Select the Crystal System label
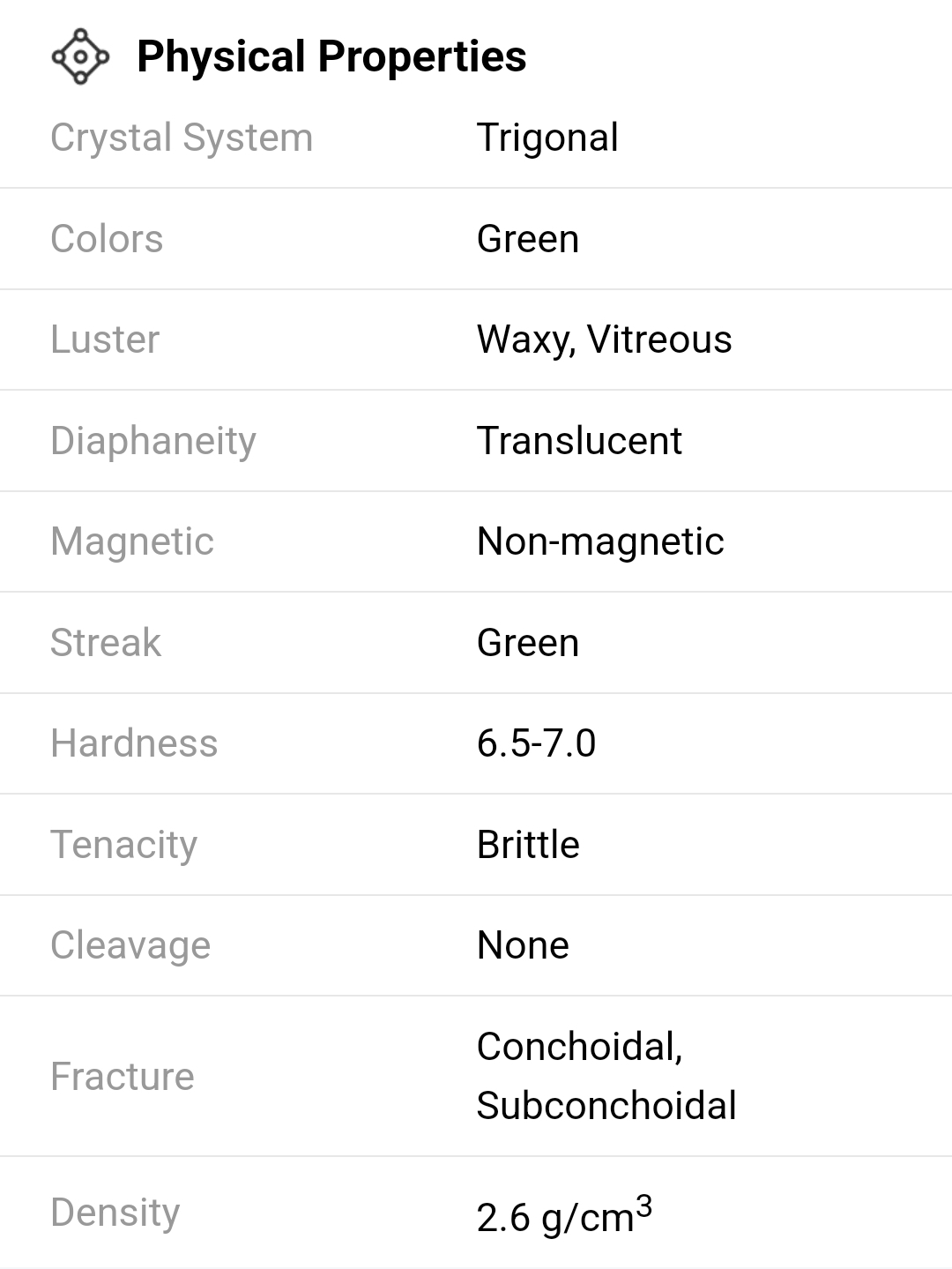 click(x=182, y=138)
